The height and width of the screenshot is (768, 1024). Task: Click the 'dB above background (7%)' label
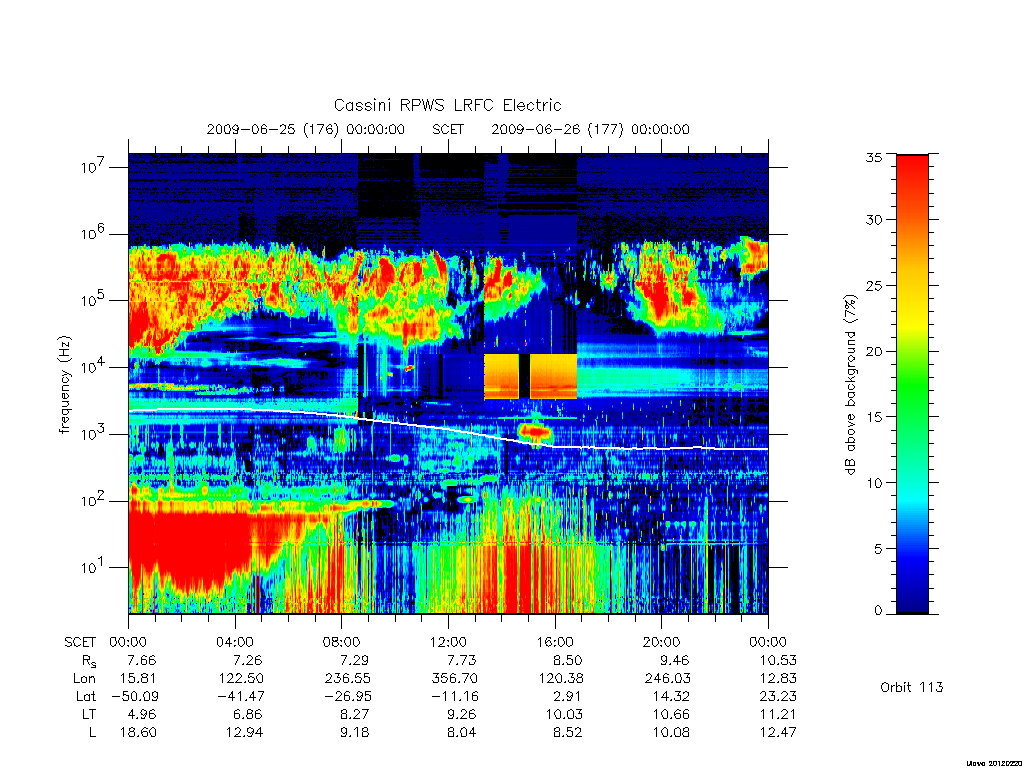click(x=850, y=384)
